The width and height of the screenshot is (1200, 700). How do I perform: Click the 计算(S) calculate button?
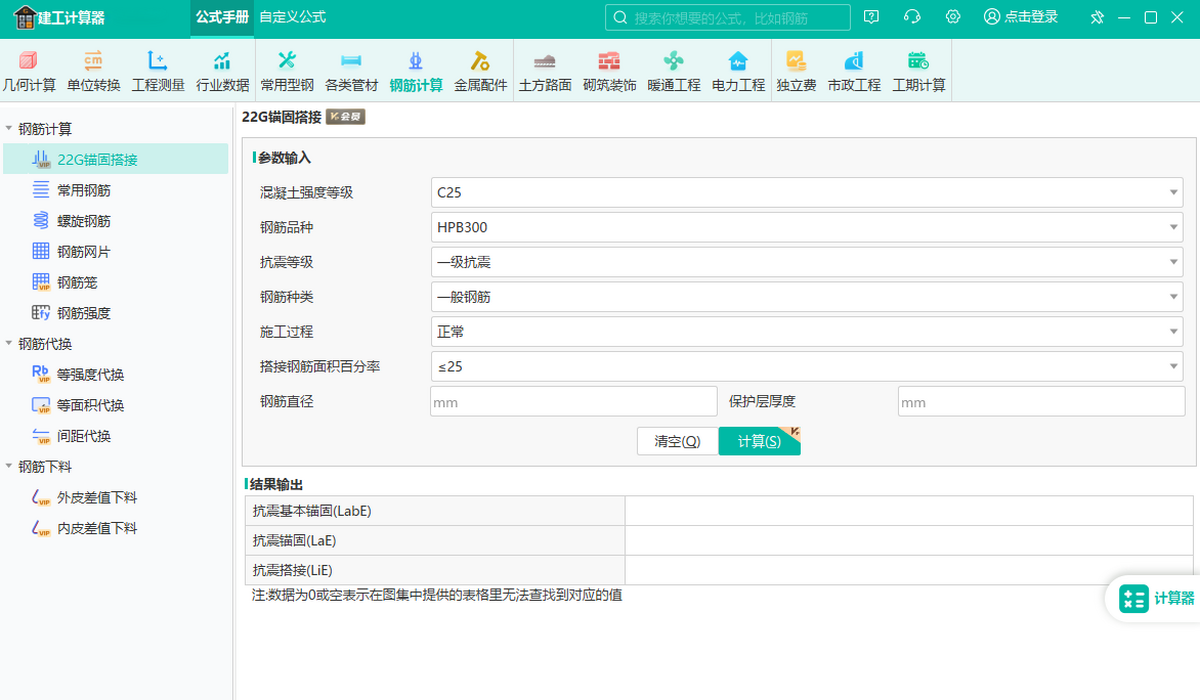759,442
